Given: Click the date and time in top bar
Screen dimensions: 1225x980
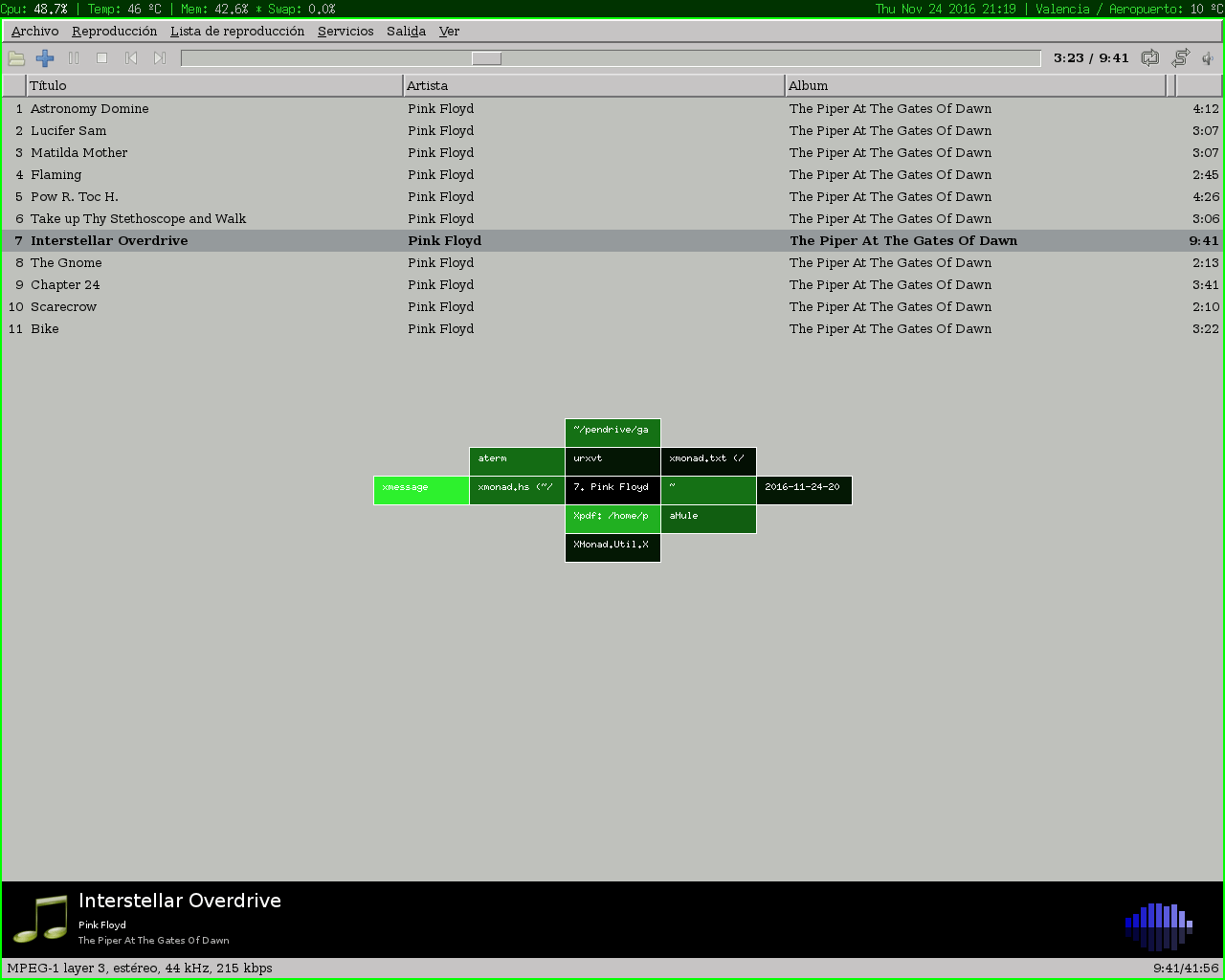Looking at the screenshot, I should tap(946, 9).
